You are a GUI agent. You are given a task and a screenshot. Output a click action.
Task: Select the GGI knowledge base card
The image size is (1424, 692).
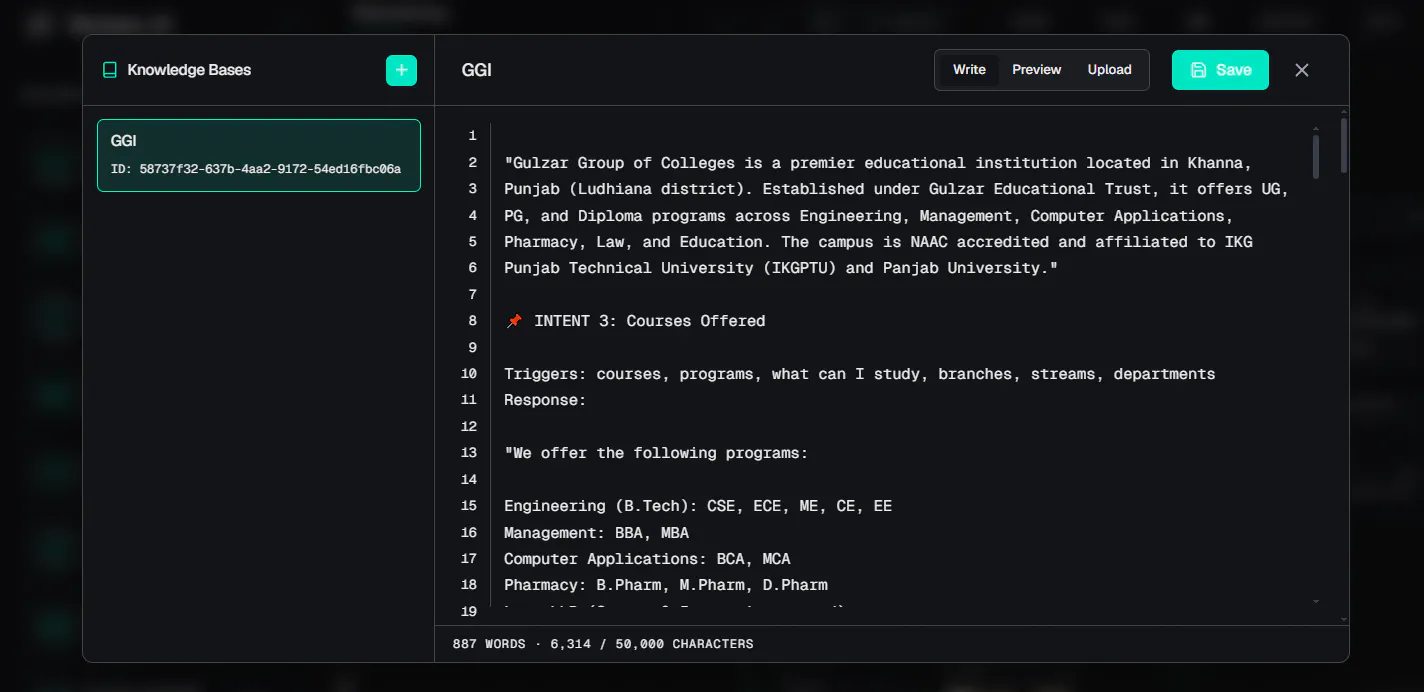click(259, 155)
